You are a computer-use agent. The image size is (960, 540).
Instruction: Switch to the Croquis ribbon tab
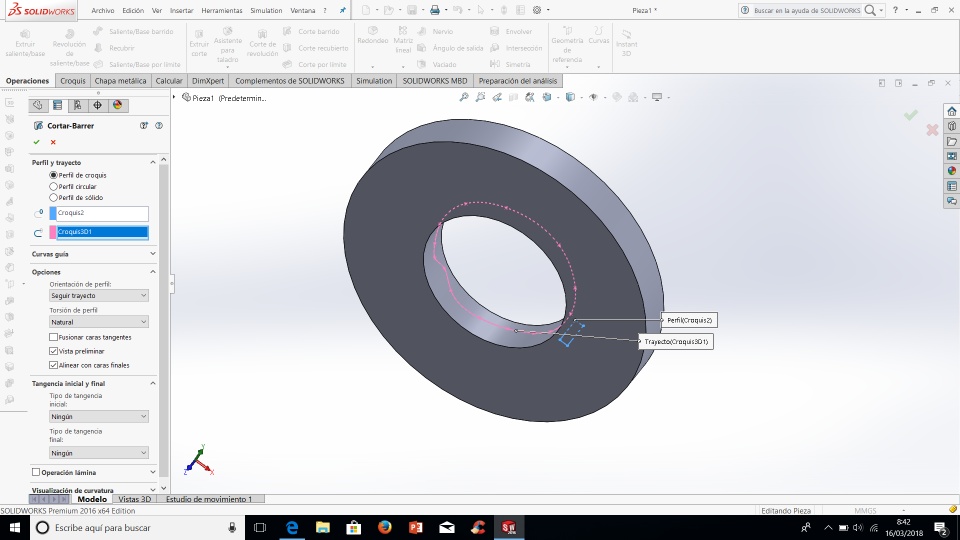point(73,81)
